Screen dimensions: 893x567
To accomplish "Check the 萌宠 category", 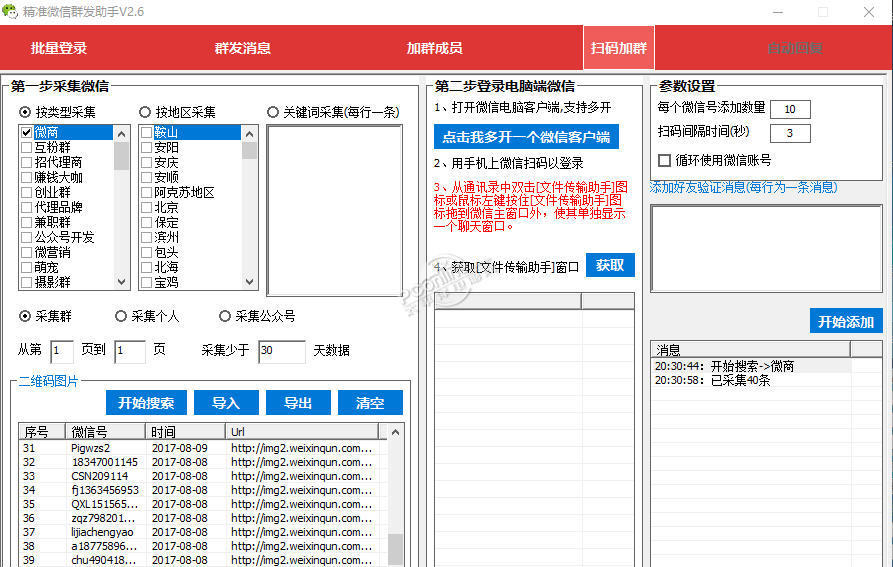I will point(26,267).
